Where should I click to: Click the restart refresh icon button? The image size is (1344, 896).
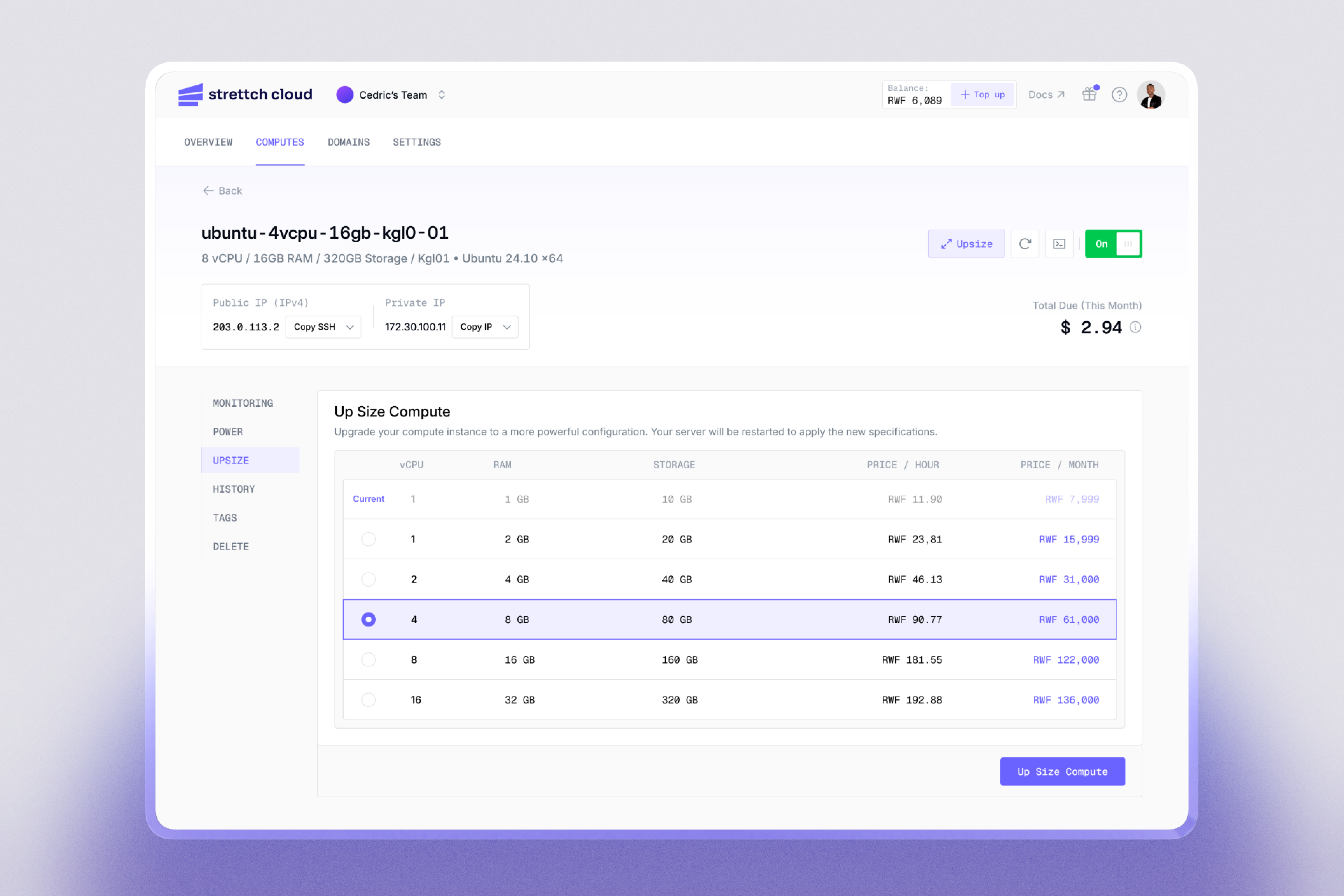click(x=1024, y=244)
